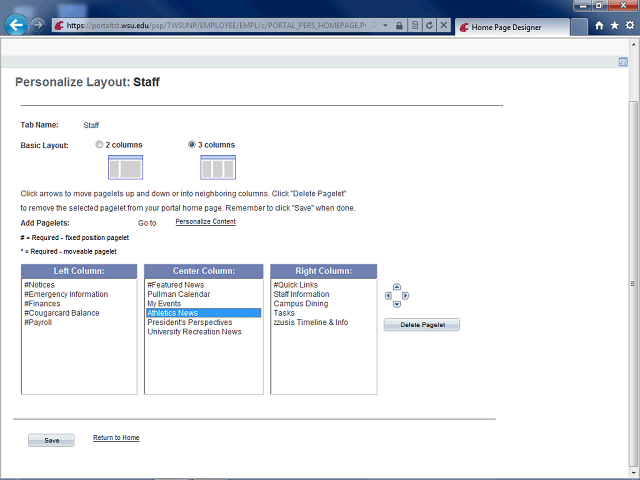The image size is (640, 480).
Task: Select #Cougarcard Balance in the Left Column list
Action: (61, 313)
